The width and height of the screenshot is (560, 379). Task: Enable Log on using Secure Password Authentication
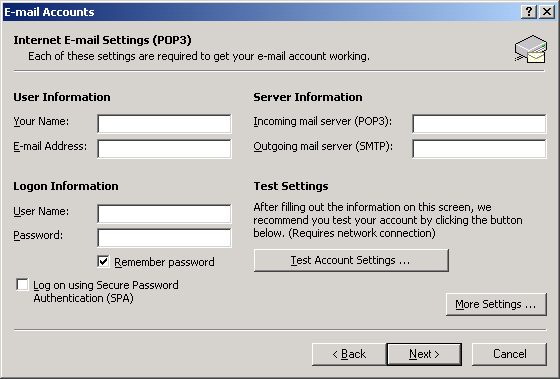click(22, 285)
